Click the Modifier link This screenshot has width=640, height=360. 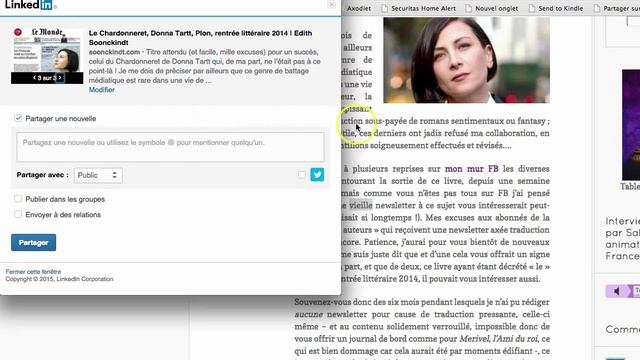coord(102,90)
